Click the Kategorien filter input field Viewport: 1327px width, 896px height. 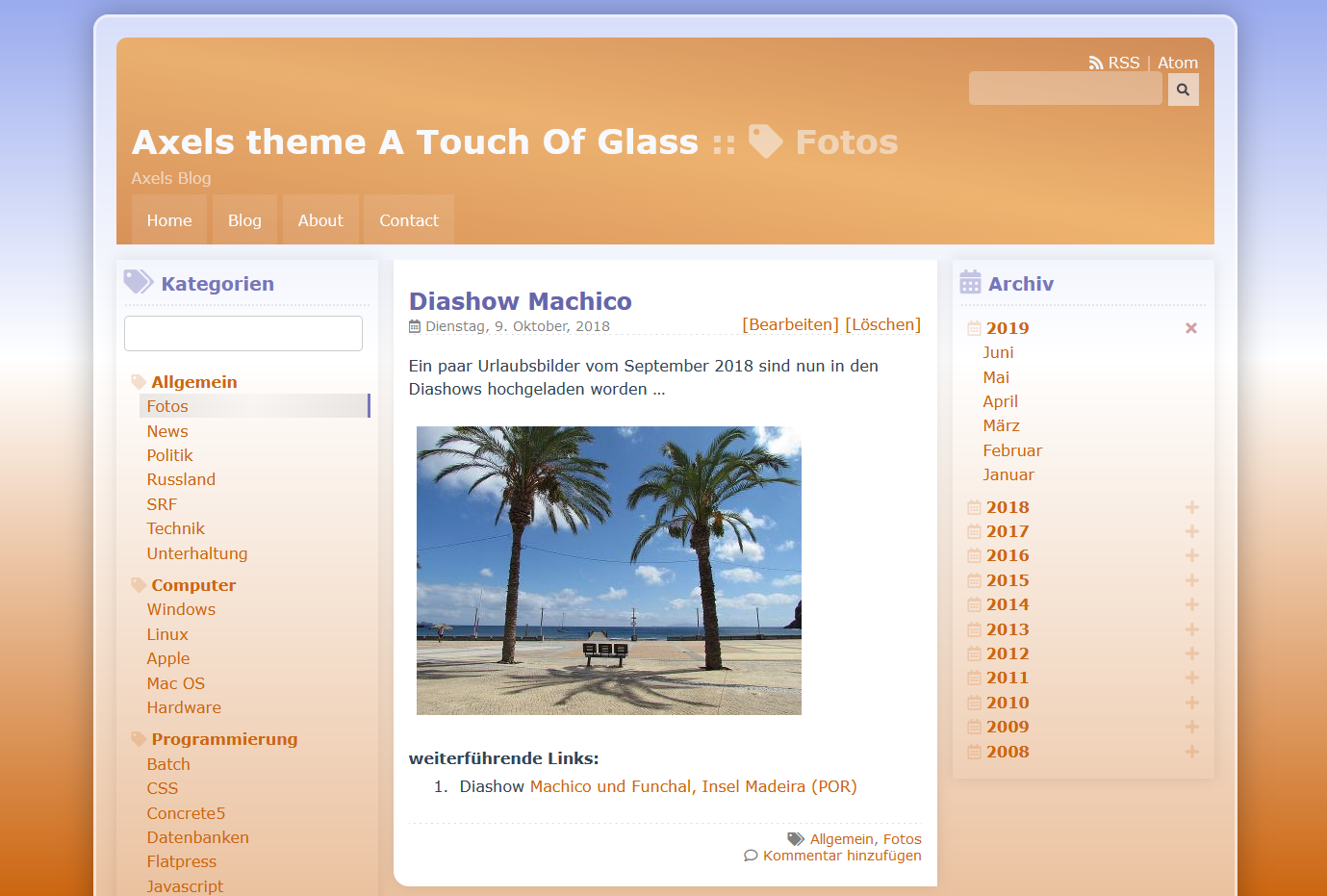(243, 333)
